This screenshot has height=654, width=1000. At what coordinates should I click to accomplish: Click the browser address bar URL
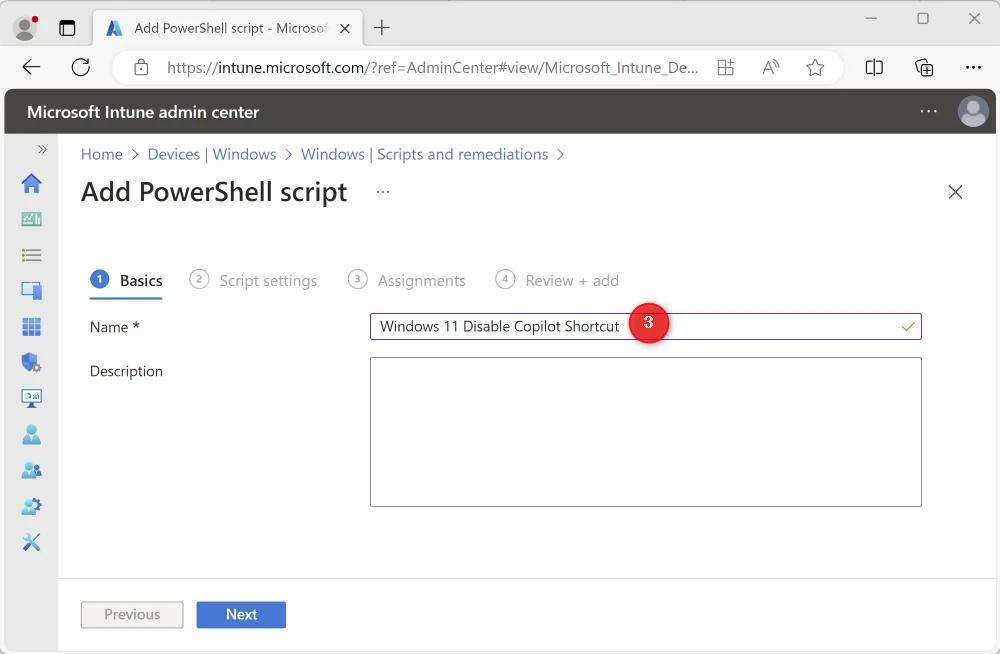click(x=432, y=67)
